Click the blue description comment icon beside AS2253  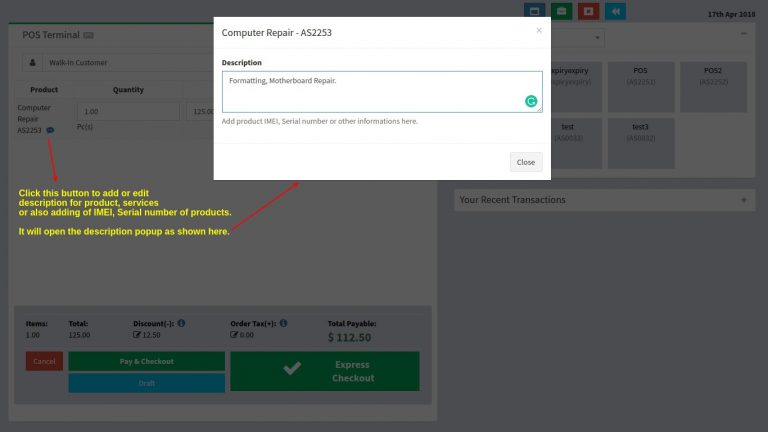50,130
